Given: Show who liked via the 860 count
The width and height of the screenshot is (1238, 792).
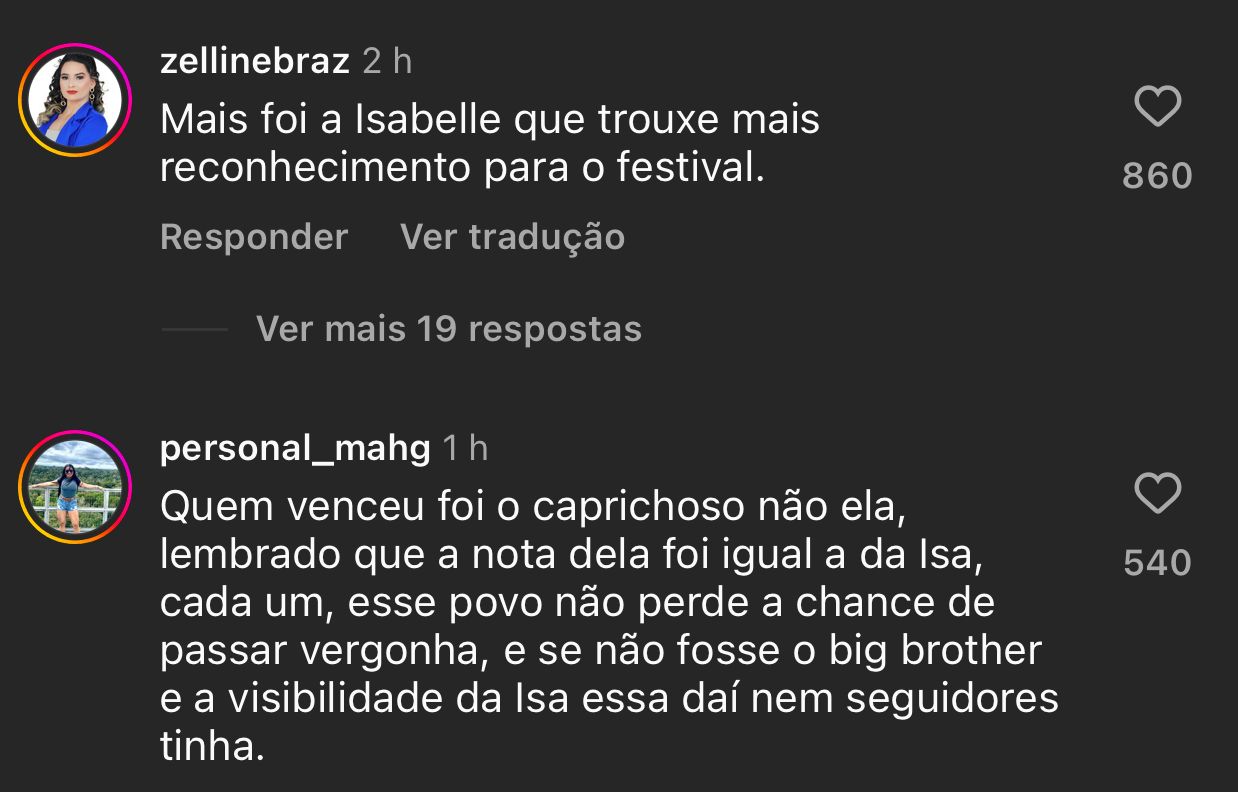Looking at the screenshot, I should [1157, 176].
